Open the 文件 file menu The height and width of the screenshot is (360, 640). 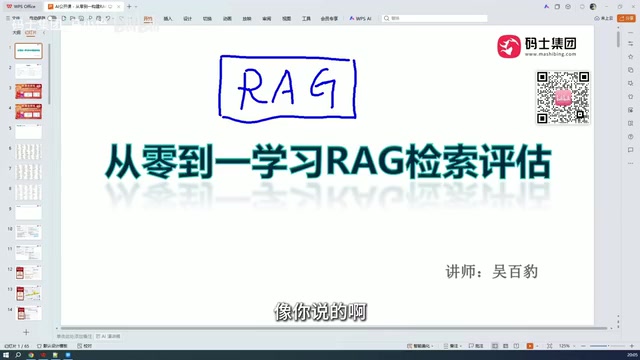pos(13,18)
